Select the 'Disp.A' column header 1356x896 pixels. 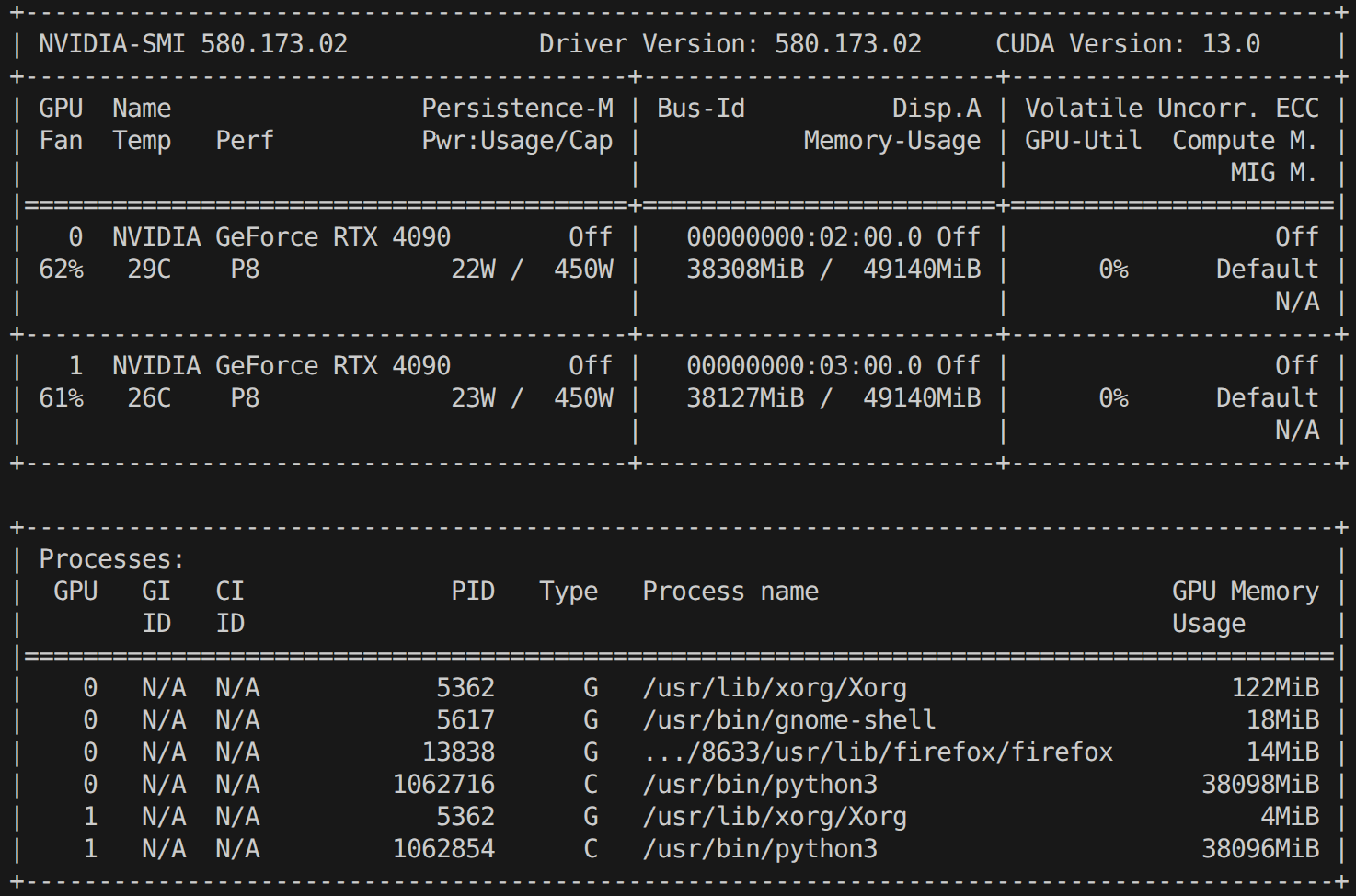click(937, 109)
